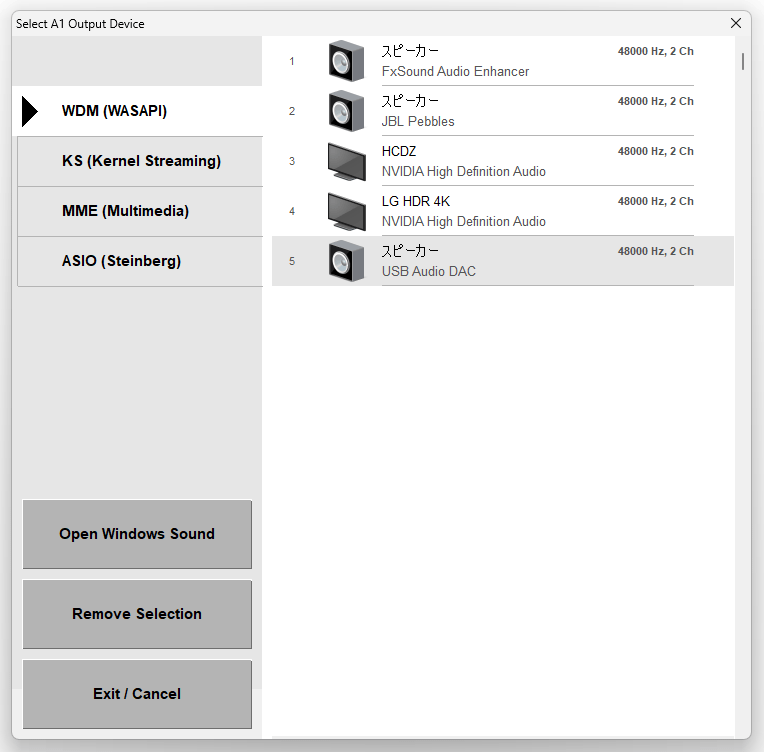Click the Remove Selection button
764x752 pixels.
pyautogui.click(x=137, y=614)
